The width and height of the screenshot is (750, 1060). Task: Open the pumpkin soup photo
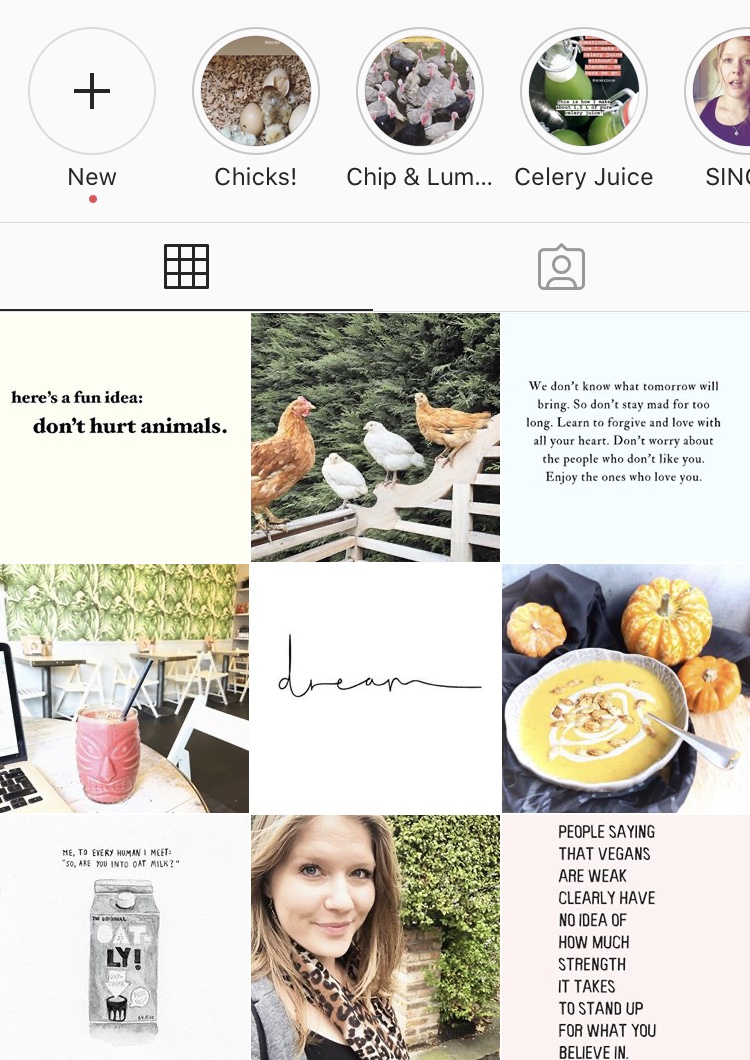click(626, 688)
